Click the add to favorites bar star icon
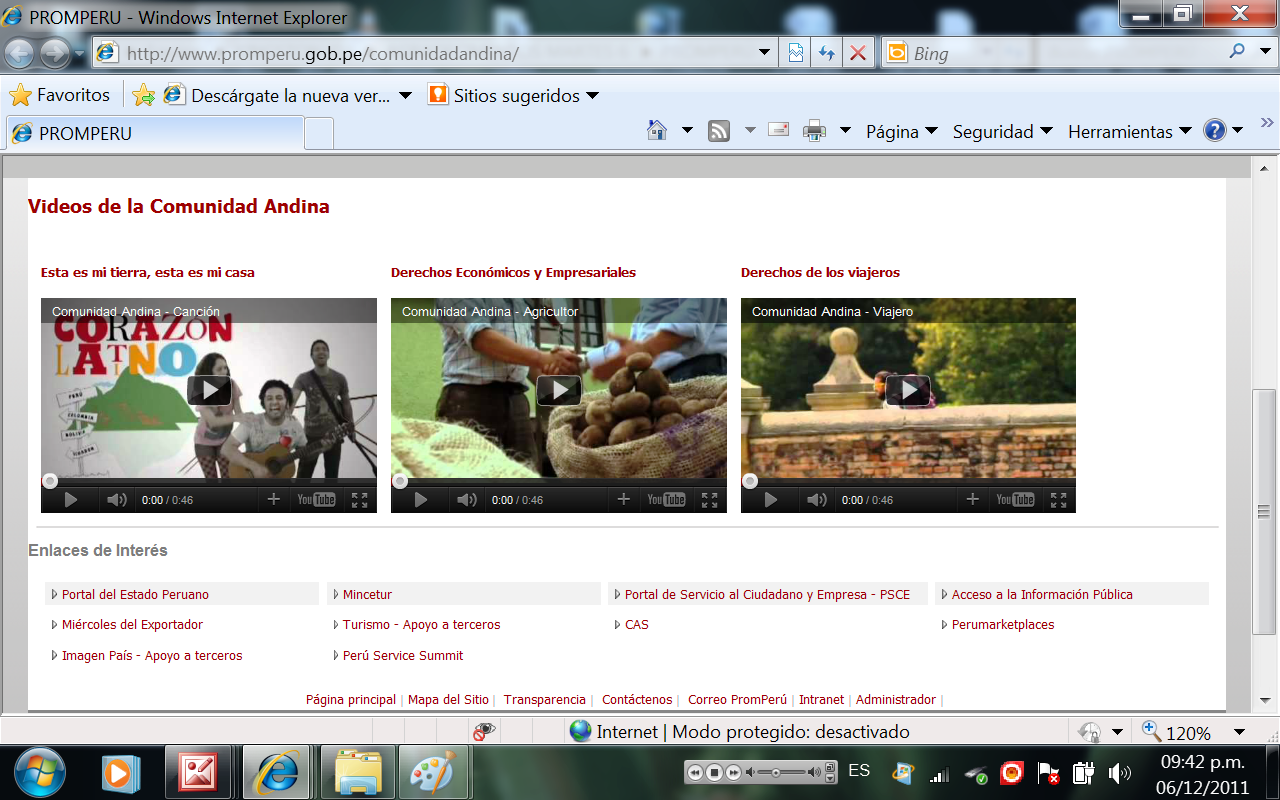The height and width of the screenshot is (800, 1280). [x=144, y=95]
